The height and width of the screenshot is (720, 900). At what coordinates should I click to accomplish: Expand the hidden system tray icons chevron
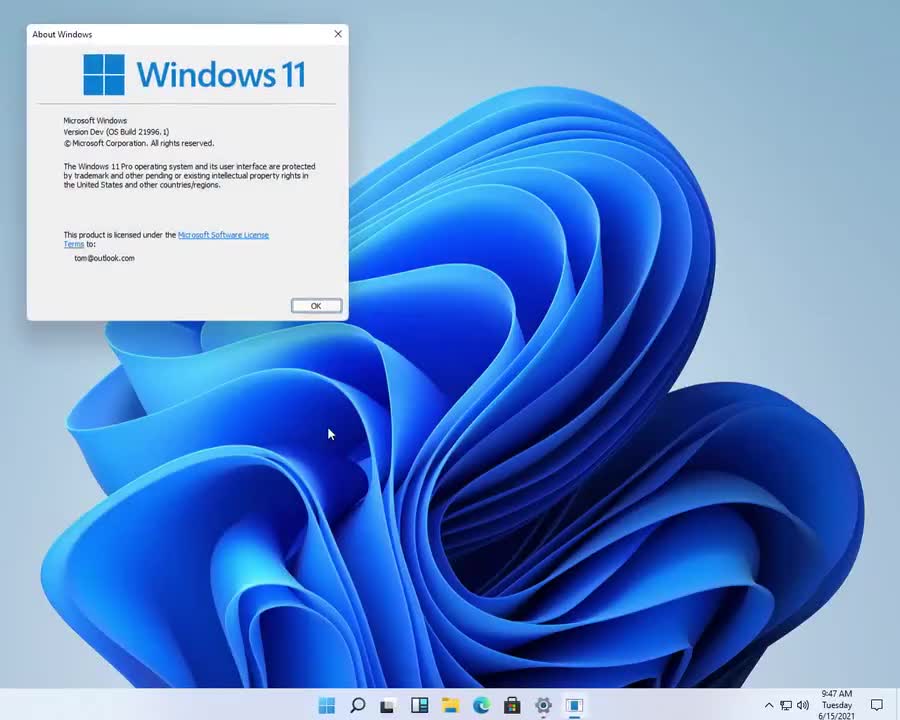tap(768, 705)
